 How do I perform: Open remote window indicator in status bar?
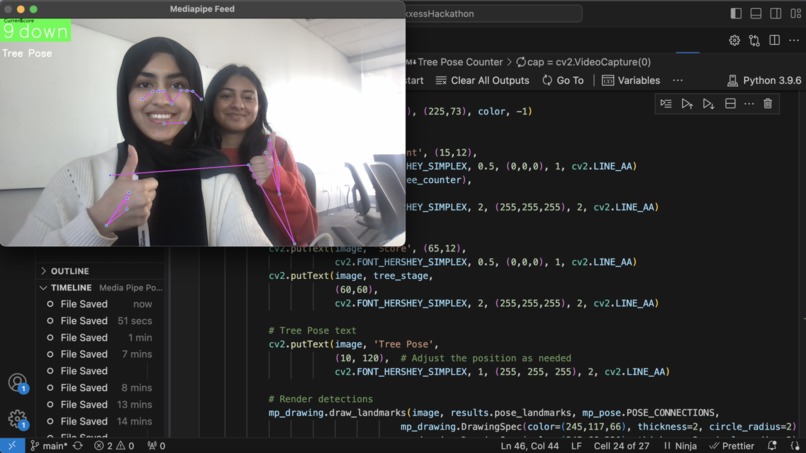click(12, 446)
